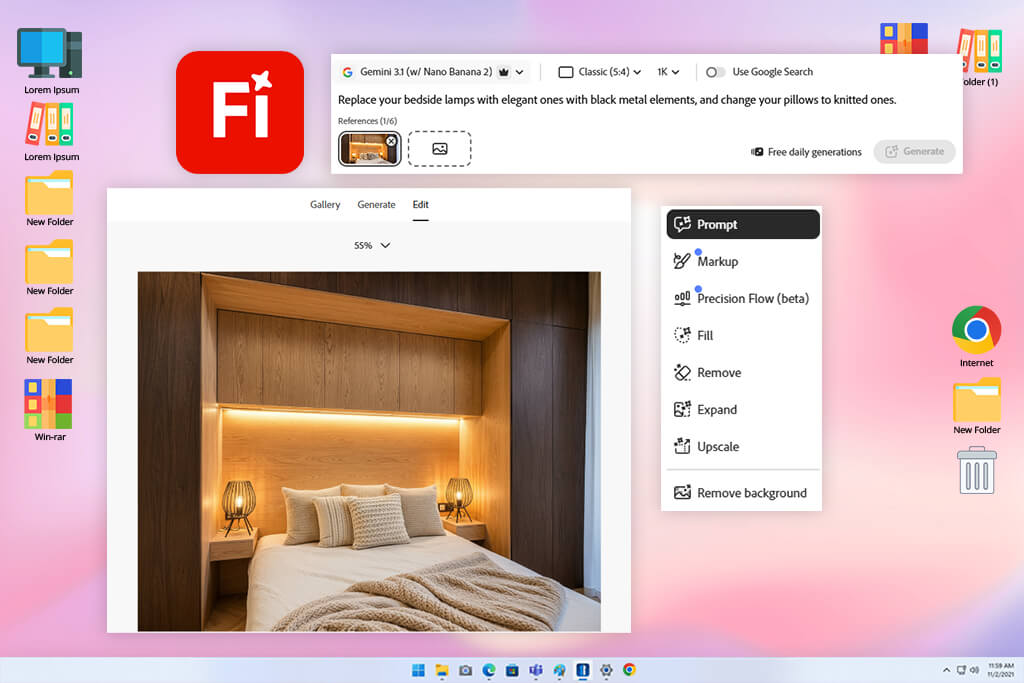Select the Upscale tool icon
1024x683 pixels.
682,447
